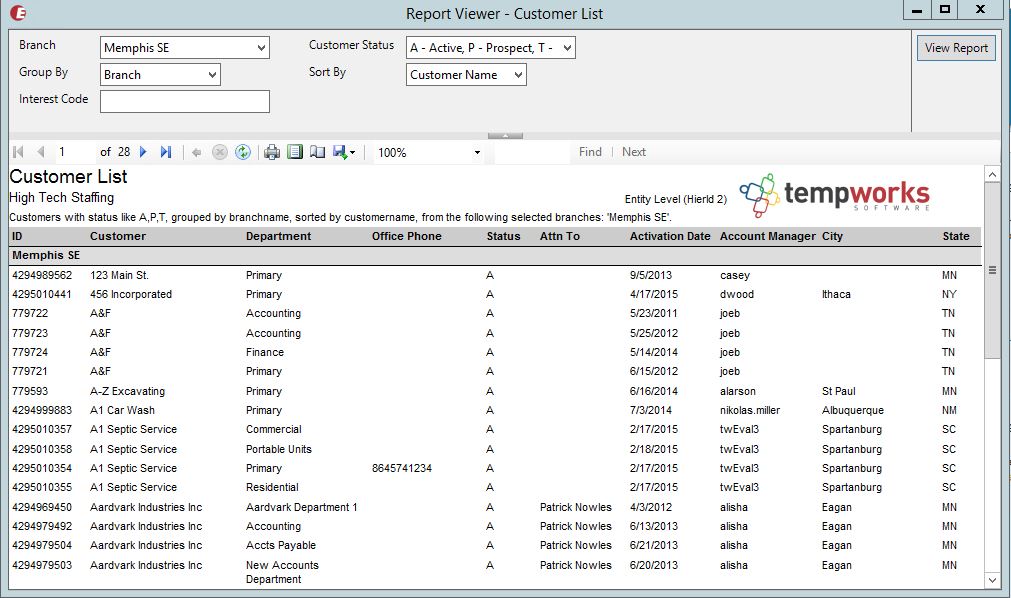Expand the Group By dropdown
This screenshot has height=598, width=1011.
pos(212,75)
